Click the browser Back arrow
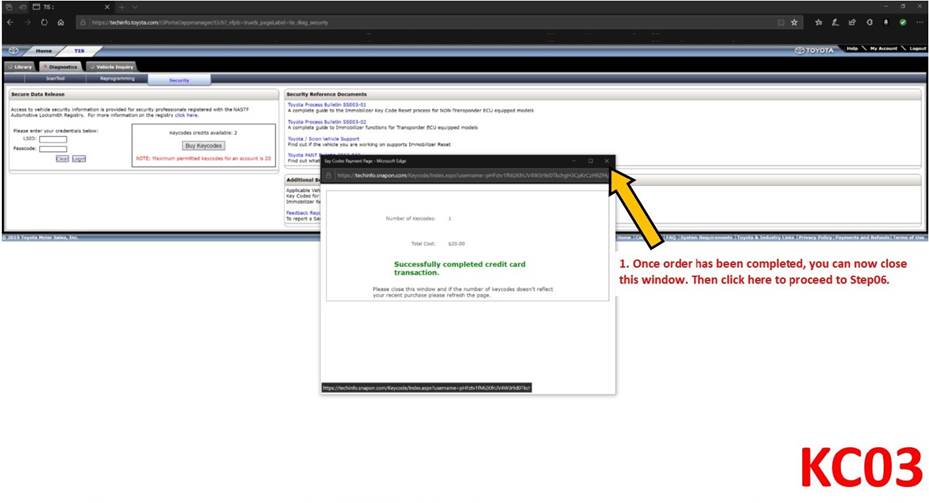The height and width of the screenshot is (503, 929). 11,23
